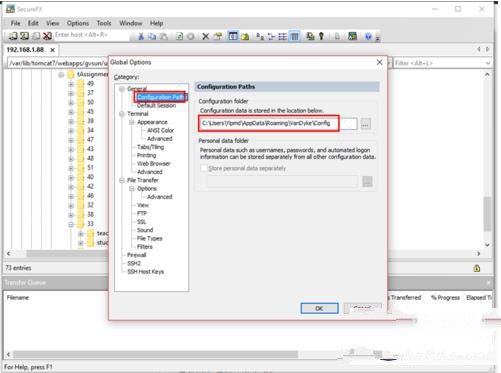The height and width of the screenshot is (373, 501).
Task: Click the New Folder toolbar icon
Action: pos(245,36)
